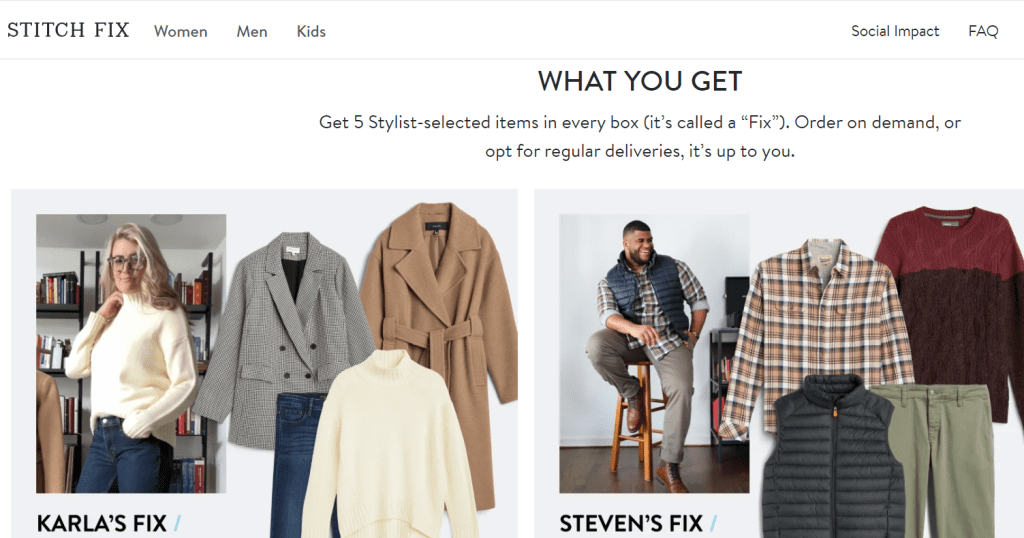Select Karla's model photo
The width and height of the screenshot is (1024, 538).
click(130, 352)
